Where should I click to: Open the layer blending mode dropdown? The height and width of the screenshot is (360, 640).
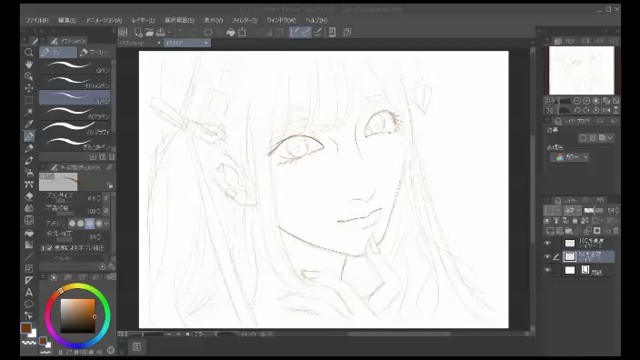[x=572, y=211]
